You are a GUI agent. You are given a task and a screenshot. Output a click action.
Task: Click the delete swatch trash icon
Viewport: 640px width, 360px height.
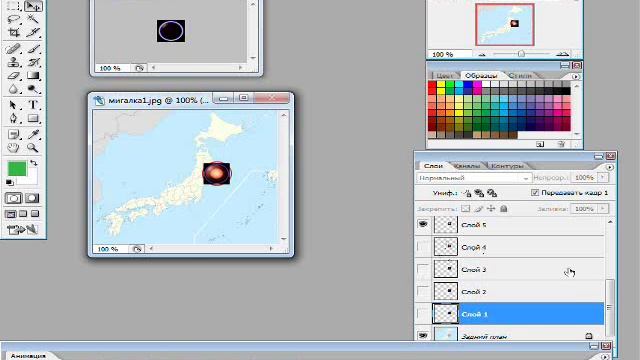561,144
